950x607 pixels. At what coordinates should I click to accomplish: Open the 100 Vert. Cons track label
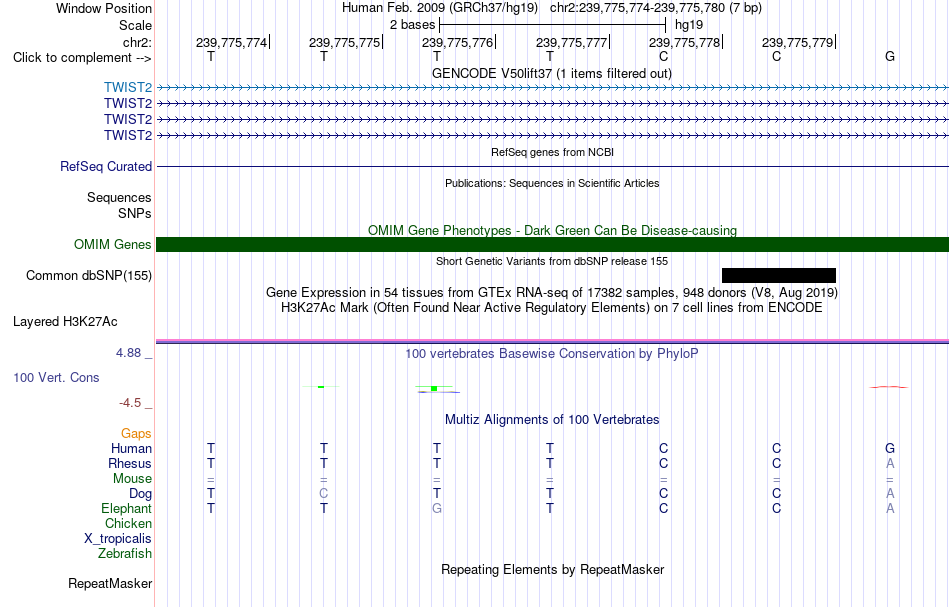coord(56,377)
